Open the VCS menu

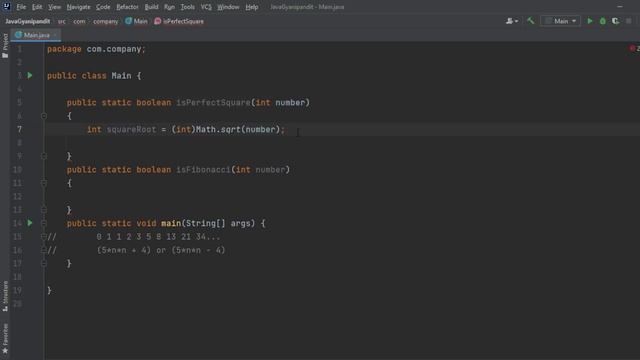coord(206,7)
